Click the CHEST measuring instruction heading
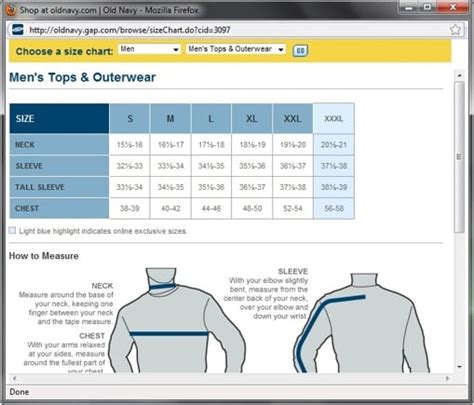The width and height of the screenshot is (474, 405). pyautogui.click(x=92, y=336)
